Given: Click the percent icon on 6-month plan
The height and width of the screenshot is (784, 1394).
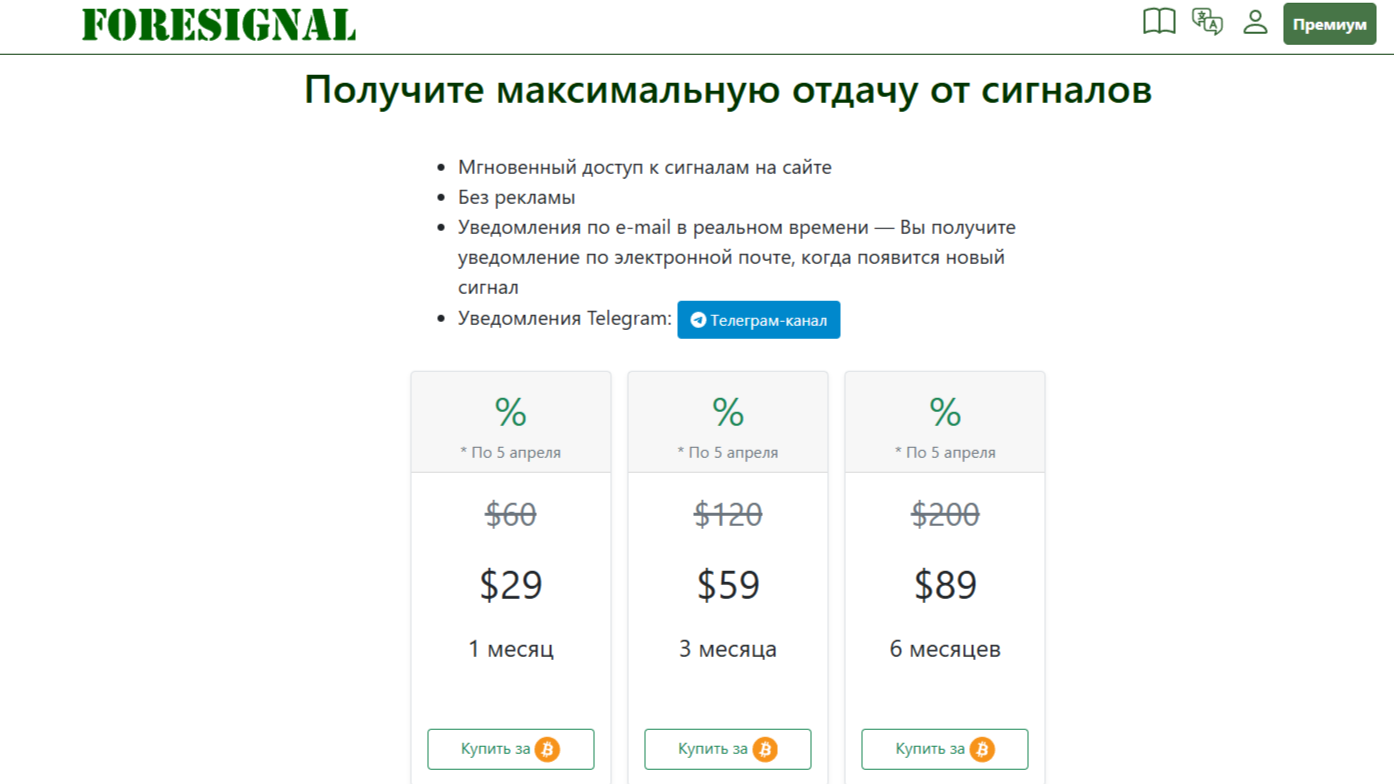Looking at the screenshot, I should [945, 412].
